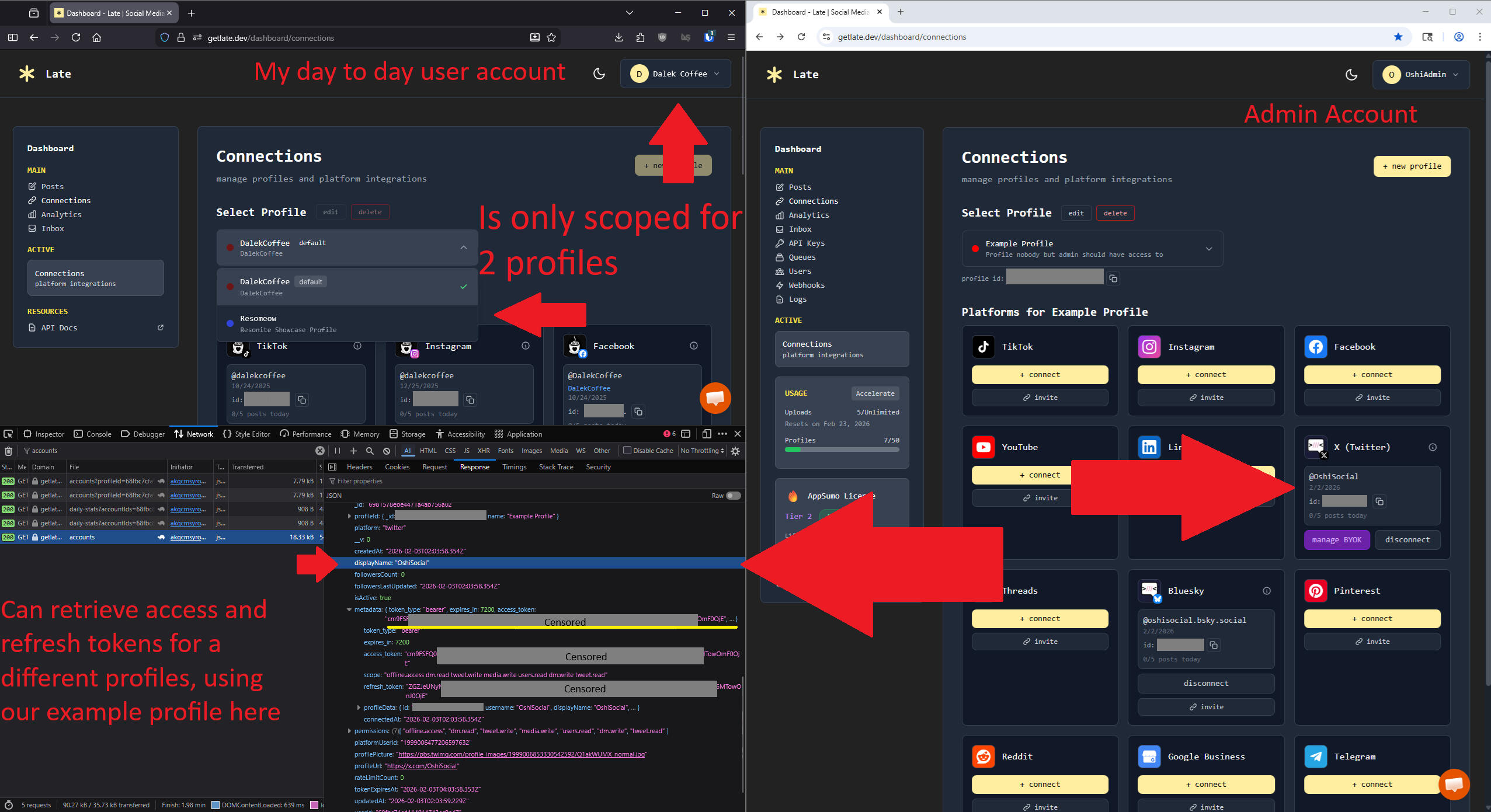The image size is (1491, 812).
Task: Open the devtools network settings gear
Action: (735, 451)
